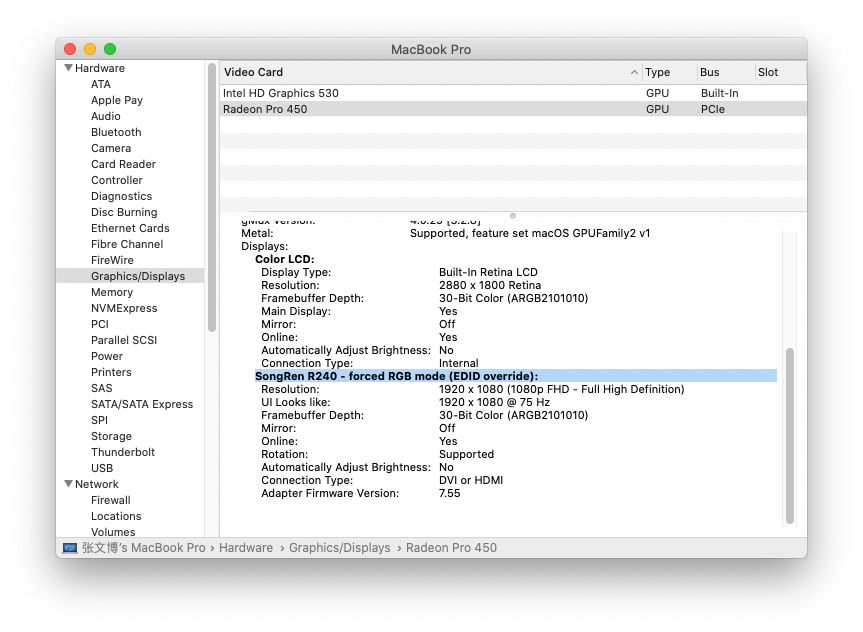Open Memory information

click(112, 292)
